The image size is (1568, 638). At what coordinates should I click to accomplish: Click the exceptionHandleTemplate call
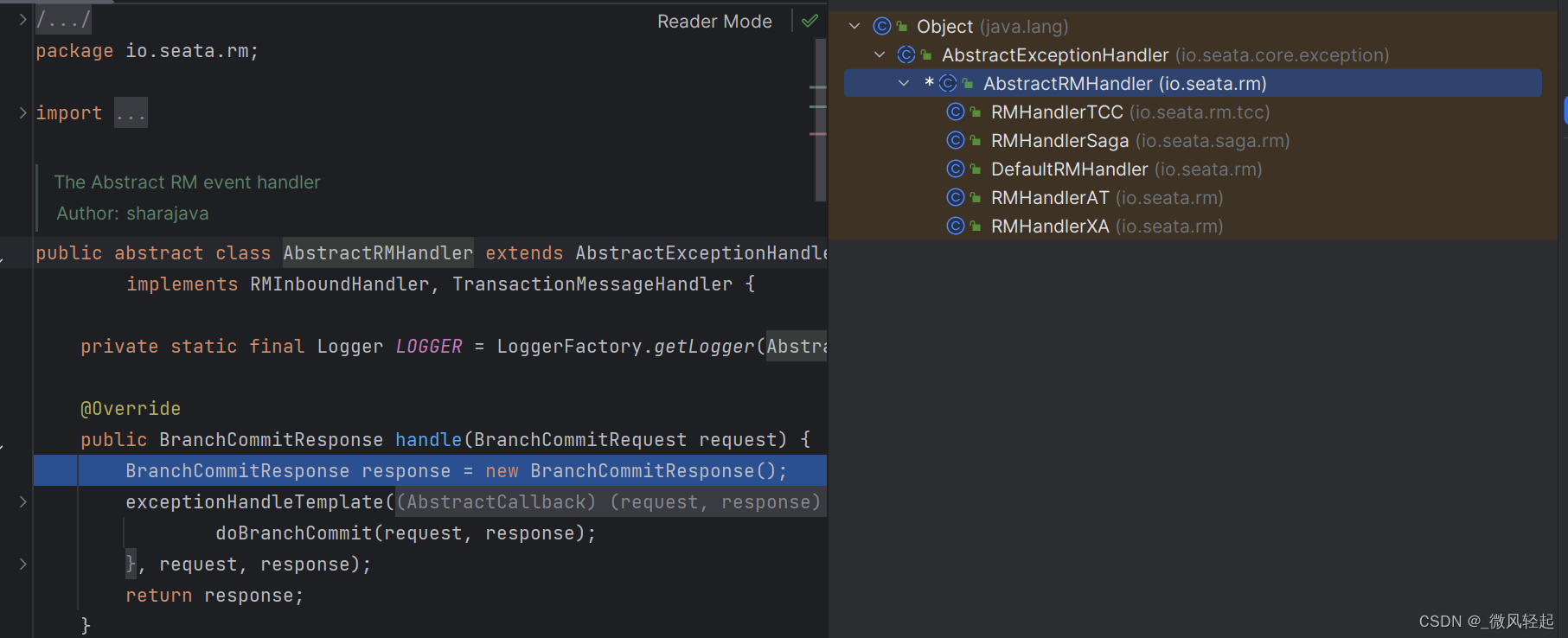point(254,502)
